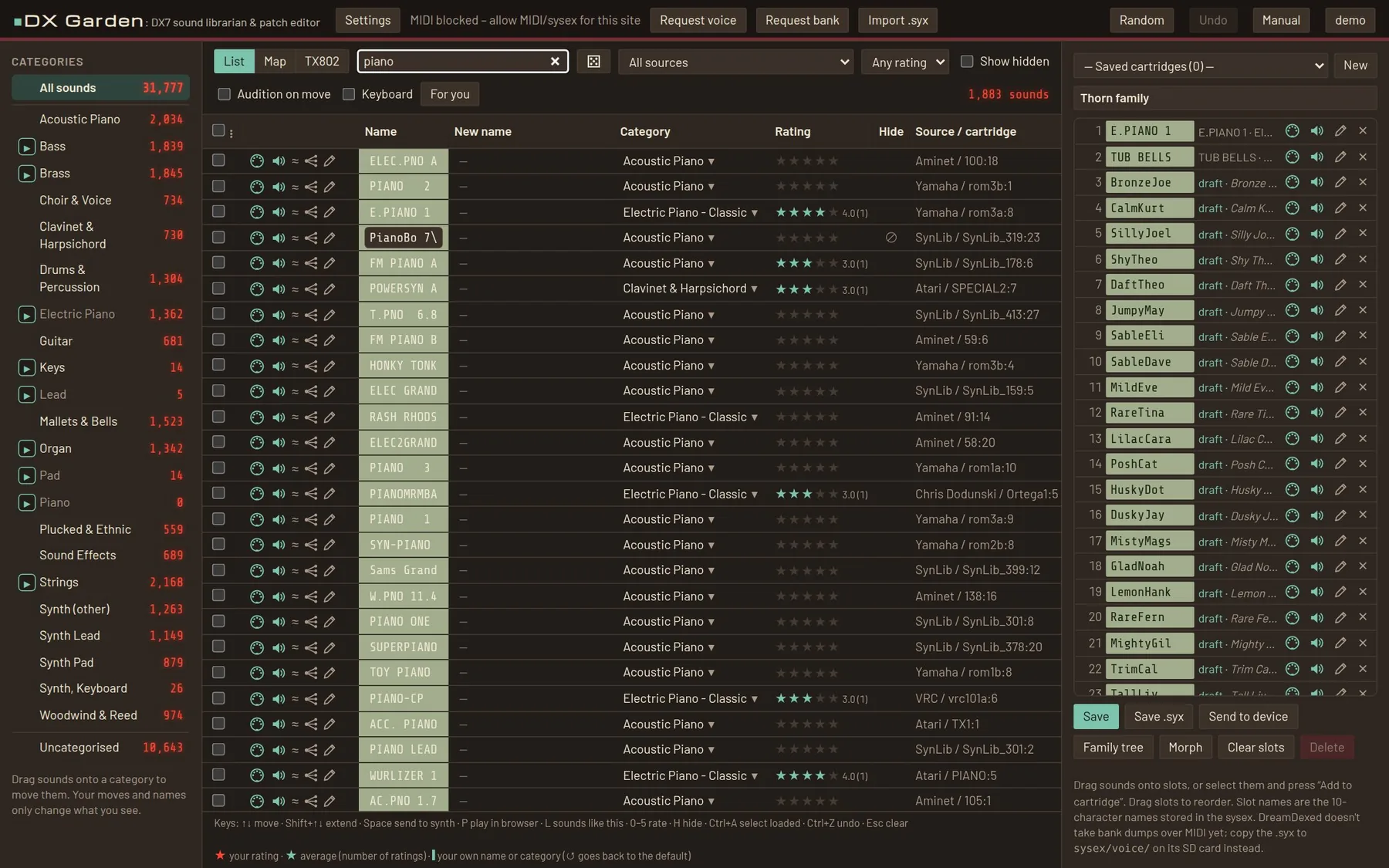Image resolution: width=1389 pixels, height=868 pixels.
Task: Switch to the Map view tab
Action: tap(275, 62)
